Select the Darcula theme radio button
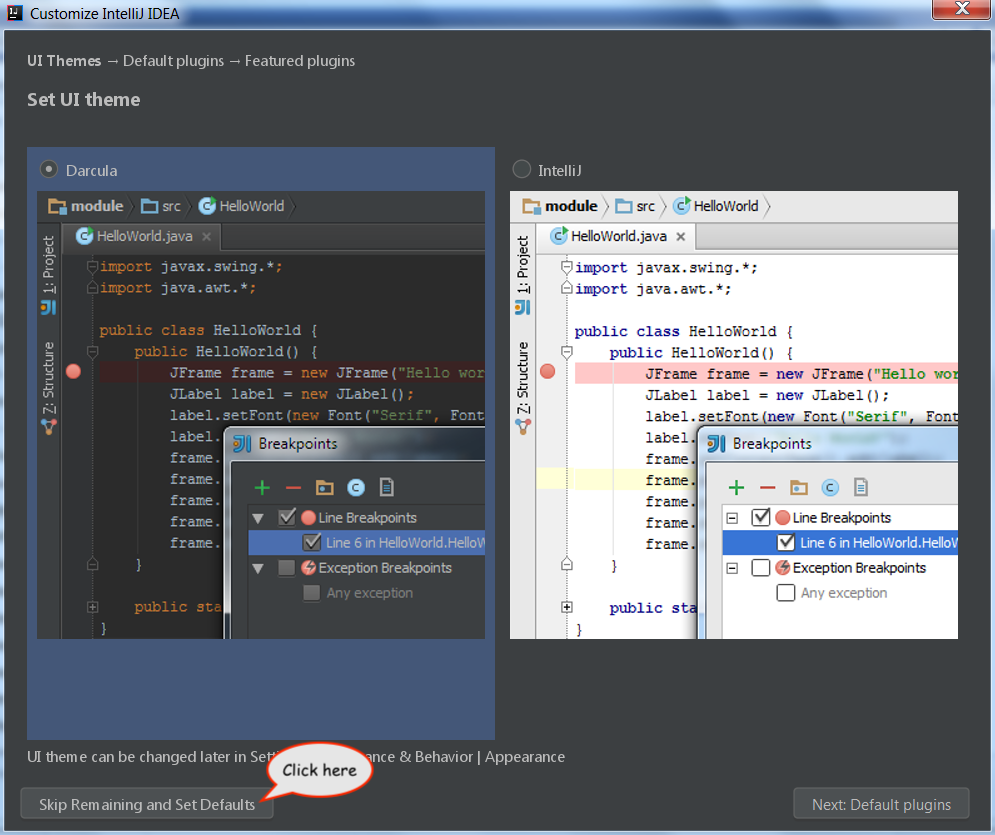Viewport: 995px width, 835px height. click(x=49, y=169)
